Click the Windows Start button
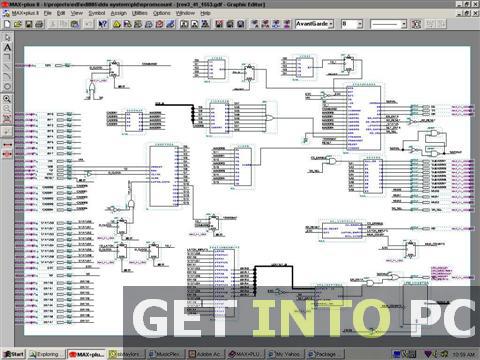Image resolution: width=480 pixels, height=360 pixels. 14,354
